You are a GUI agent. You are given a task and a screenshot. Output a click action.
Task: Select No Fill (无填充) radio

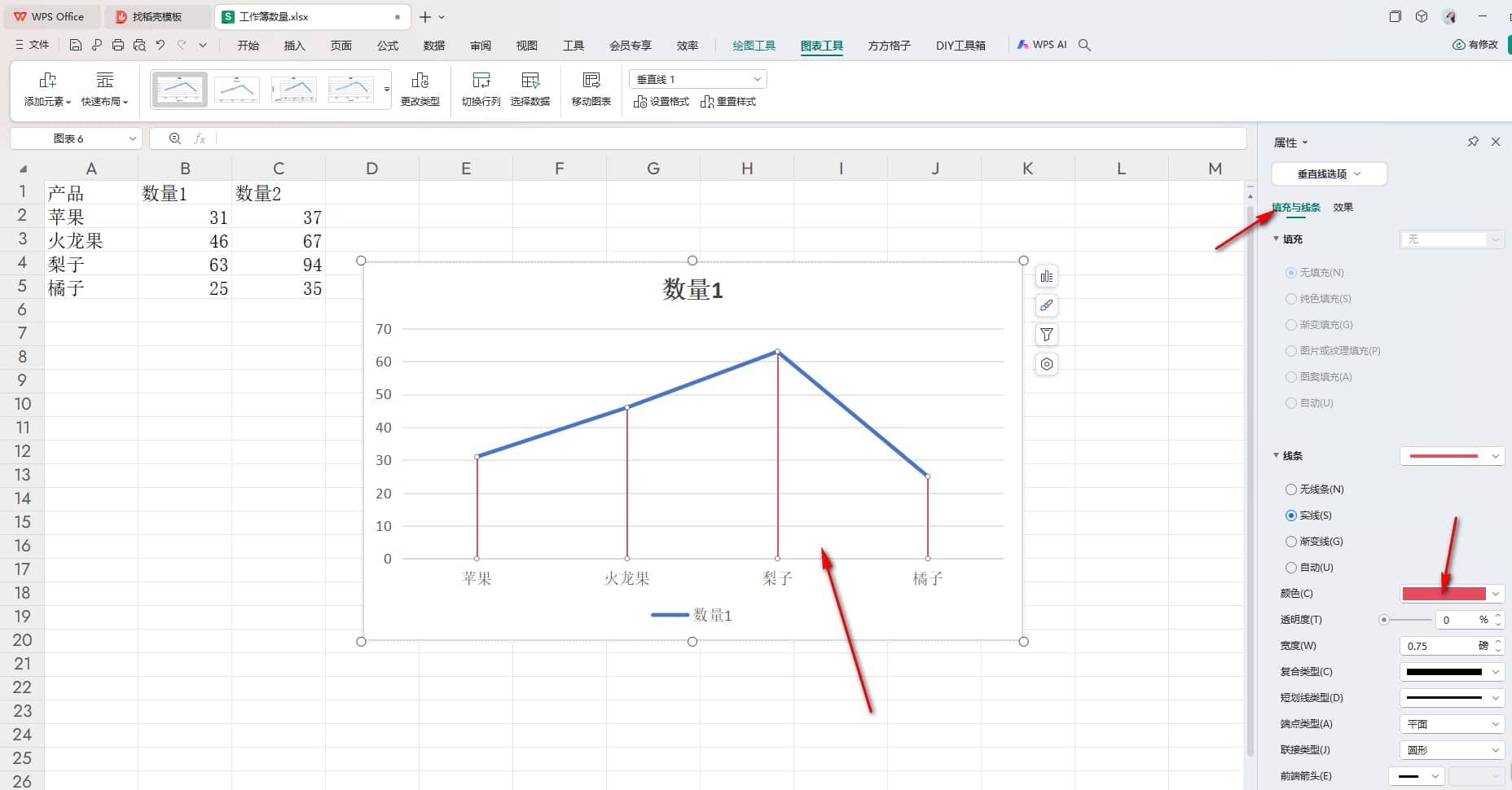point(1290,273)
